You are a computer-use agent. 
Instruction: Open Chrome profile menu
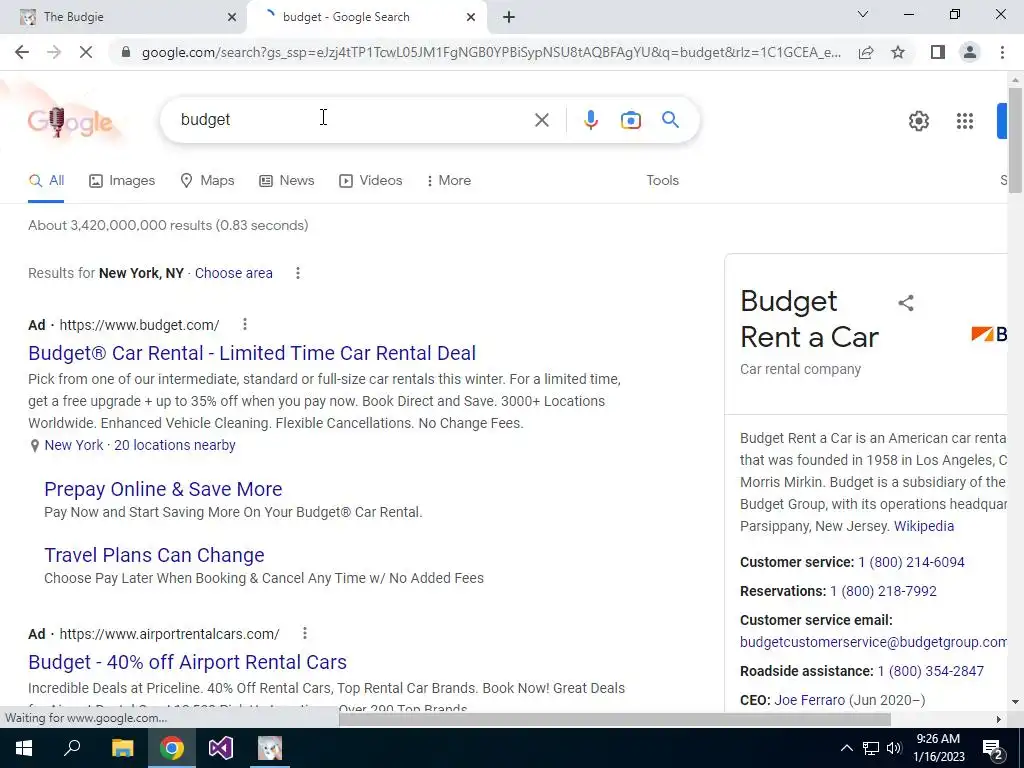pyautogui.click(x=970, y=52)
